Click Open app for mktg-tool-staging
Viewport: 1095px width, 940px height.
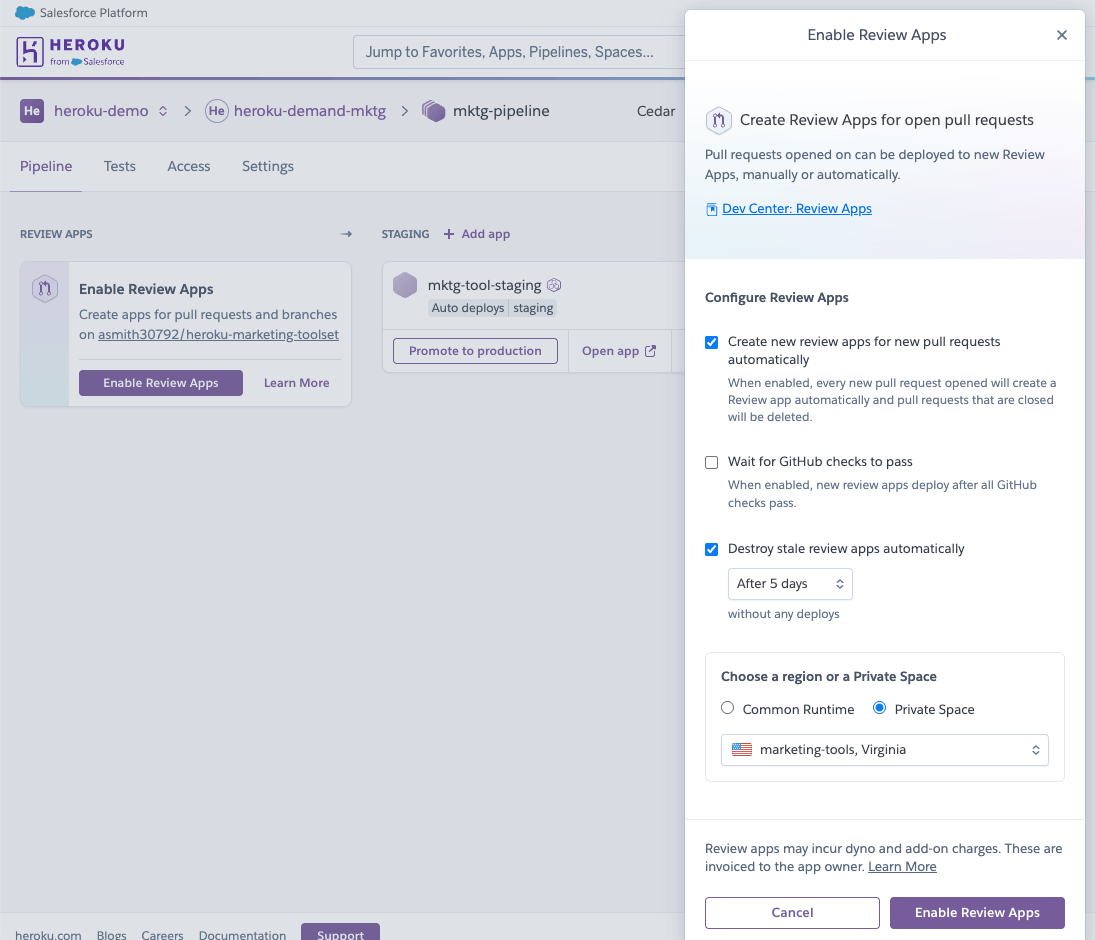click(619, 351)
